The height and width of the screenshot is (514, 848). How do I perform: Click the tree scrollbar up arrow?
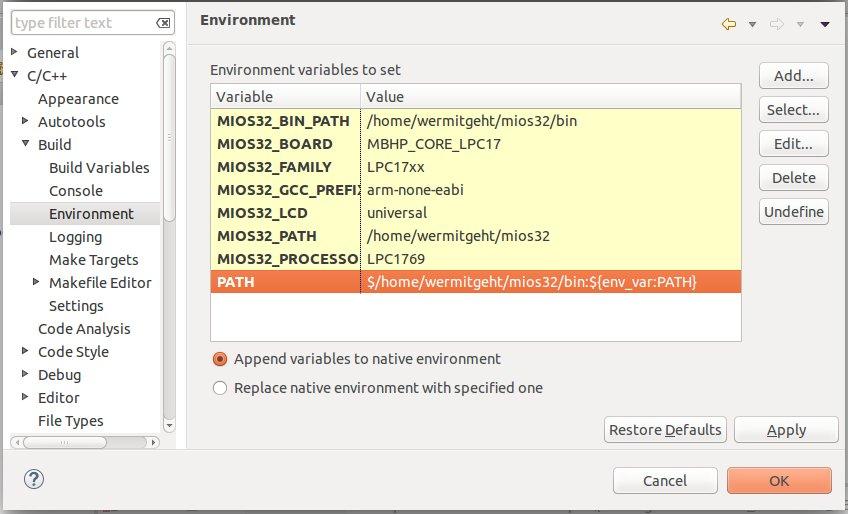tap(169, 48)
